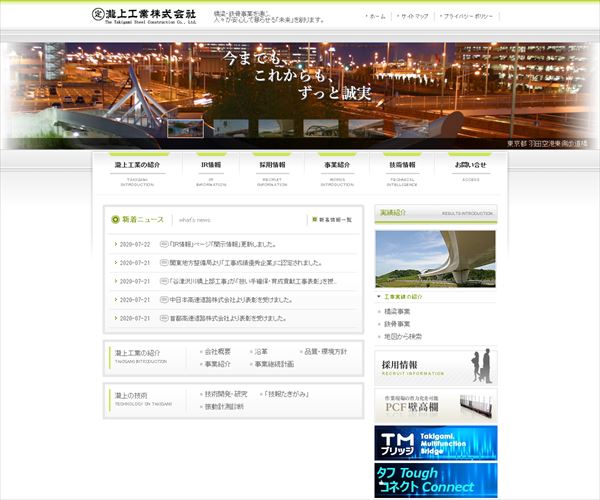This screenshot has width=600, height=500.
Task: Click 瀧上工業の紹介 section heading in lower box
Action: [x=137, y=353]
